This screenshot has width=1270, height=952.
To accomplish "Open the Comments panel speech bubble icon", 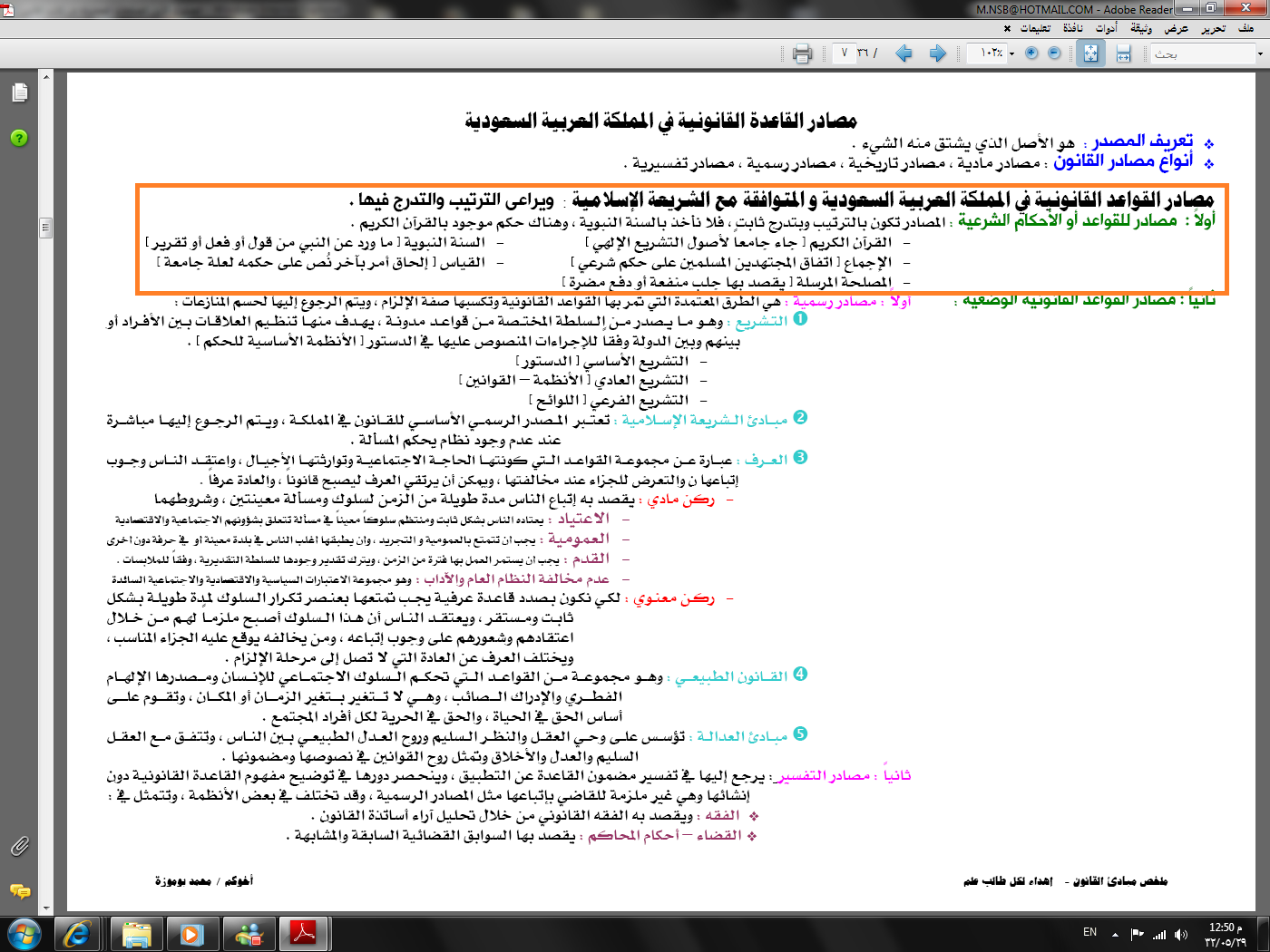I will point(19,891).
